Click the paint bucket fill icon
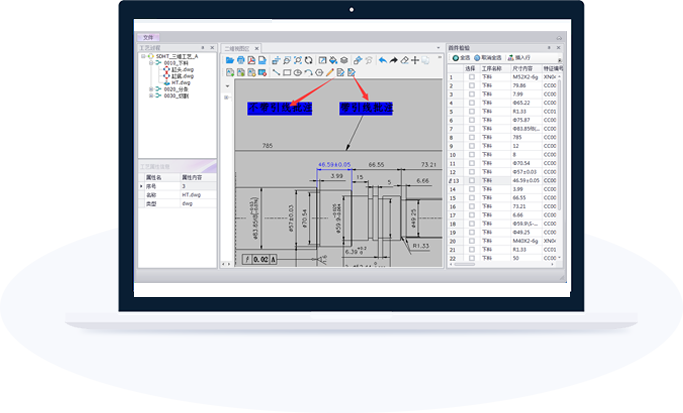Viewport: 683px width, 413px height. 333,60
